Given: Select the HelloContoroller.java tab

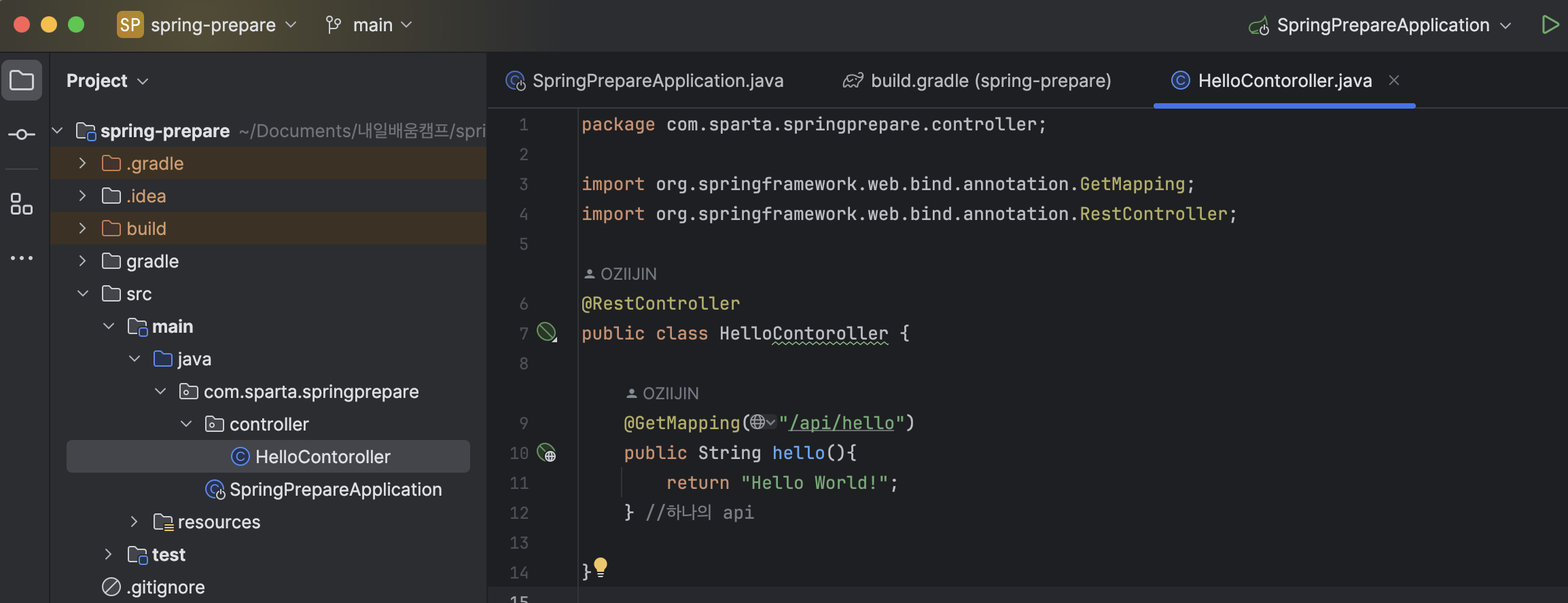Looking at the screenshot, I should 1285,81.
